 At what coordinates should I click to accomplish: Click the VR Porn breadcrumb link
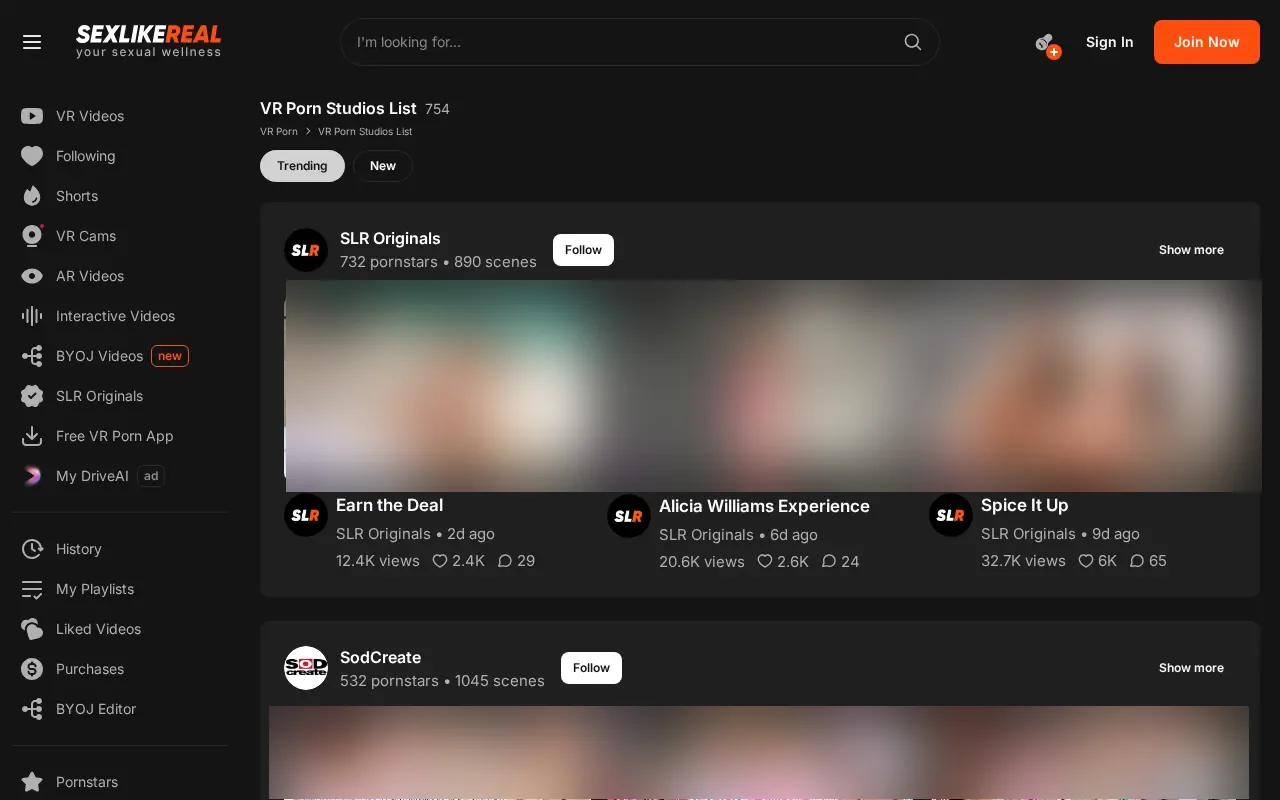(279, 131)
